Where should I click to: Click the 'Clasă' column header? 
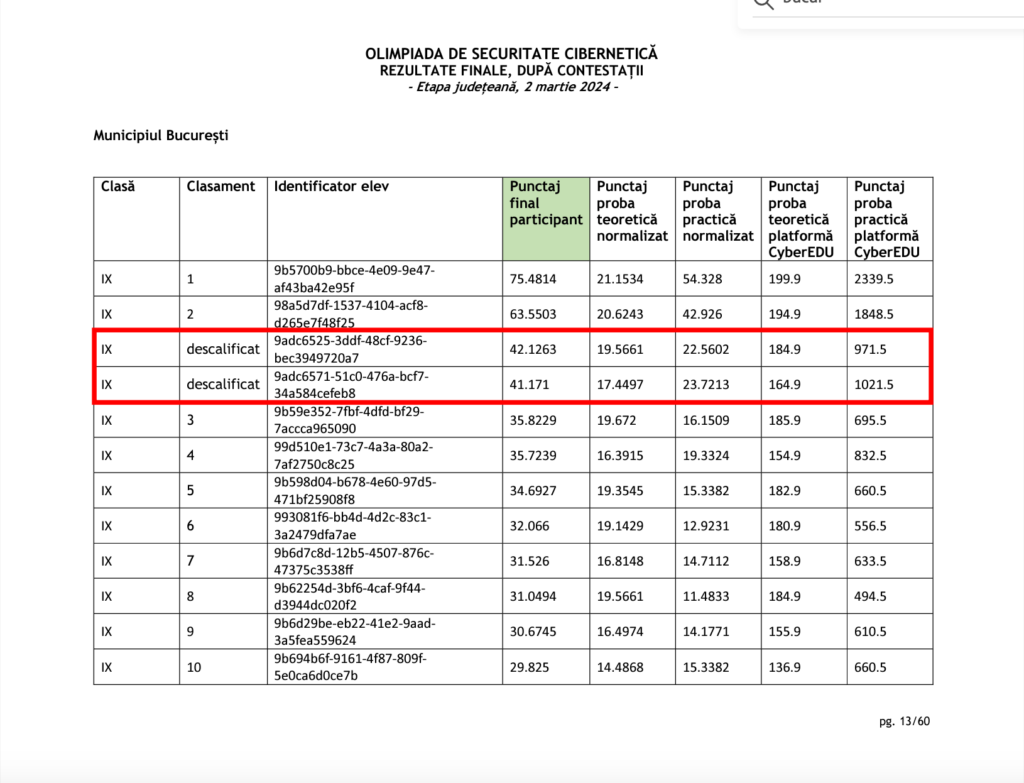click(x=118, y=186)
